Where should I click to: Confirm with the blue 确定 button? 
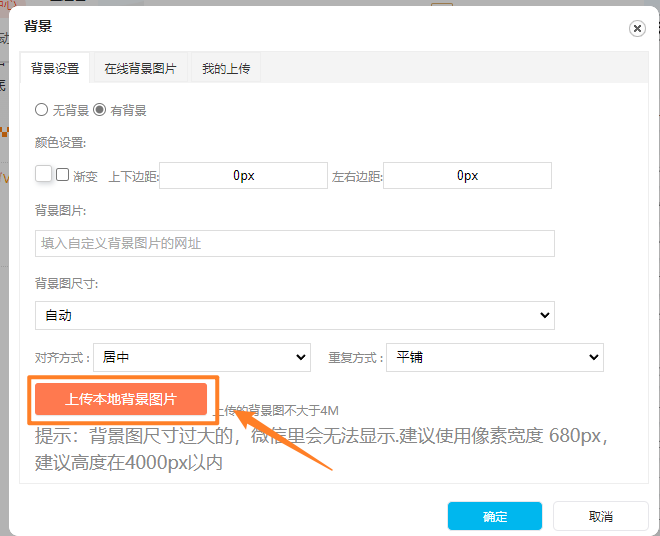point(494,516)
